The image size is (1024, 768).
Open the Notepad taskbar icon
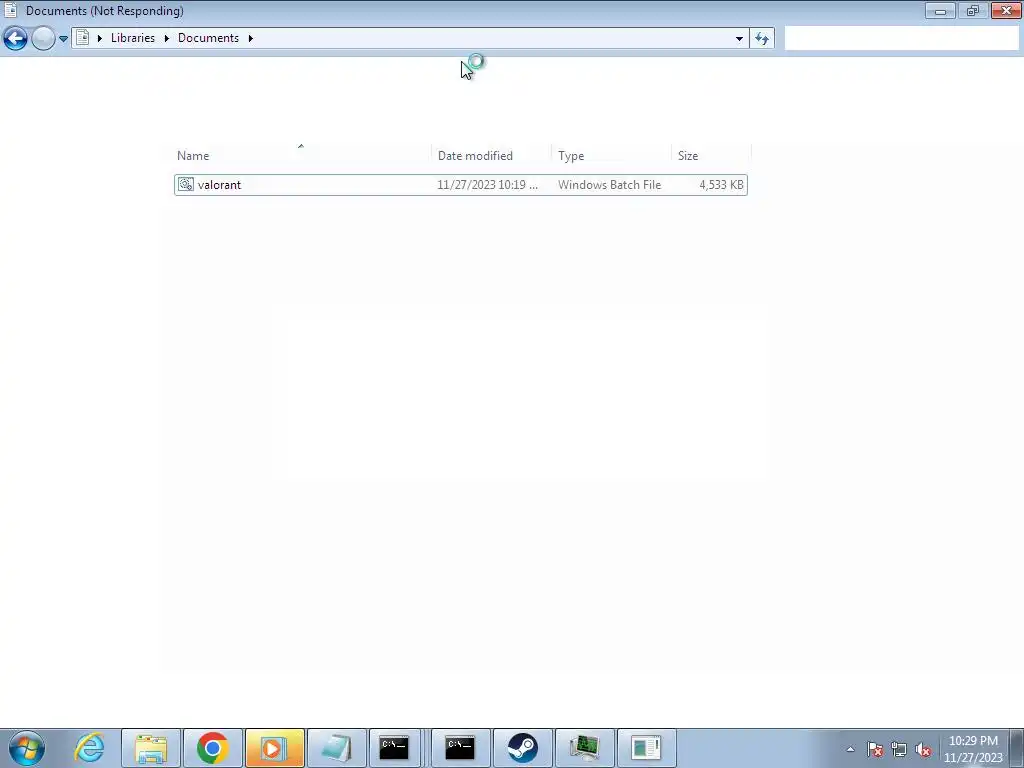pos(336,748)
